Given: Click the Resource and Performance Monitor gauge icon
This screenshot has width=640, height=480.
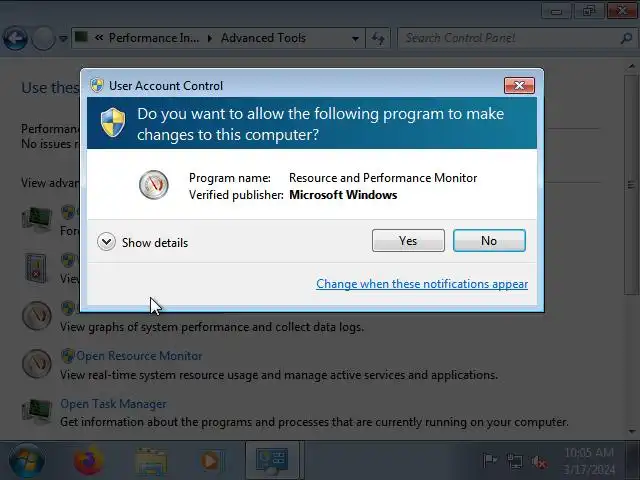Looking at the screenshot, I should (x=153, y=185).
